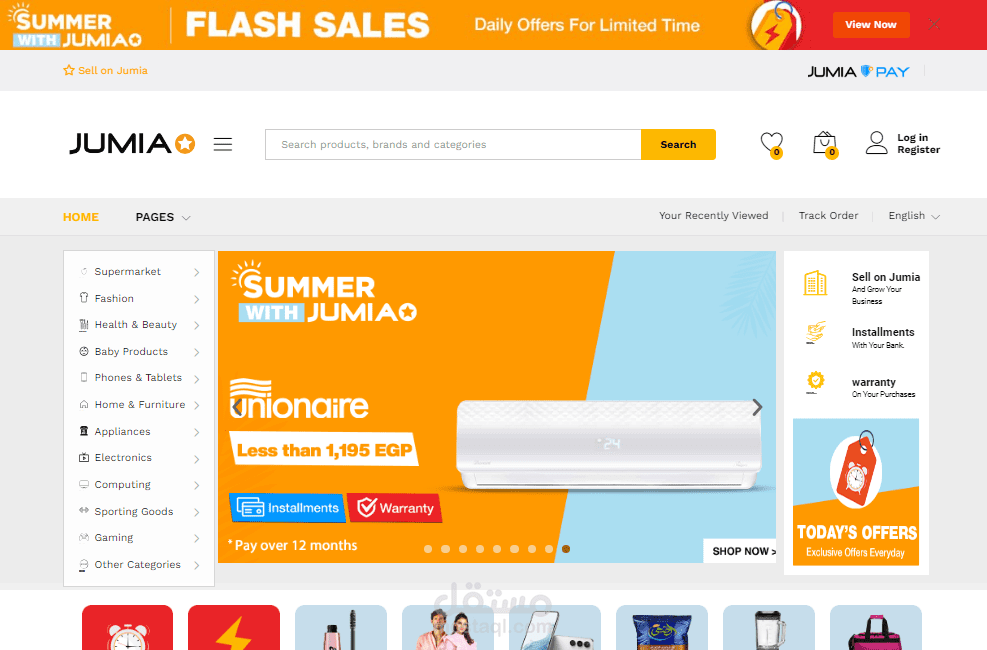Image resolution: width=987 pixels, height=650 pixels.
Task: Click the user account profile icon
Action: click(x=876, y=143)
